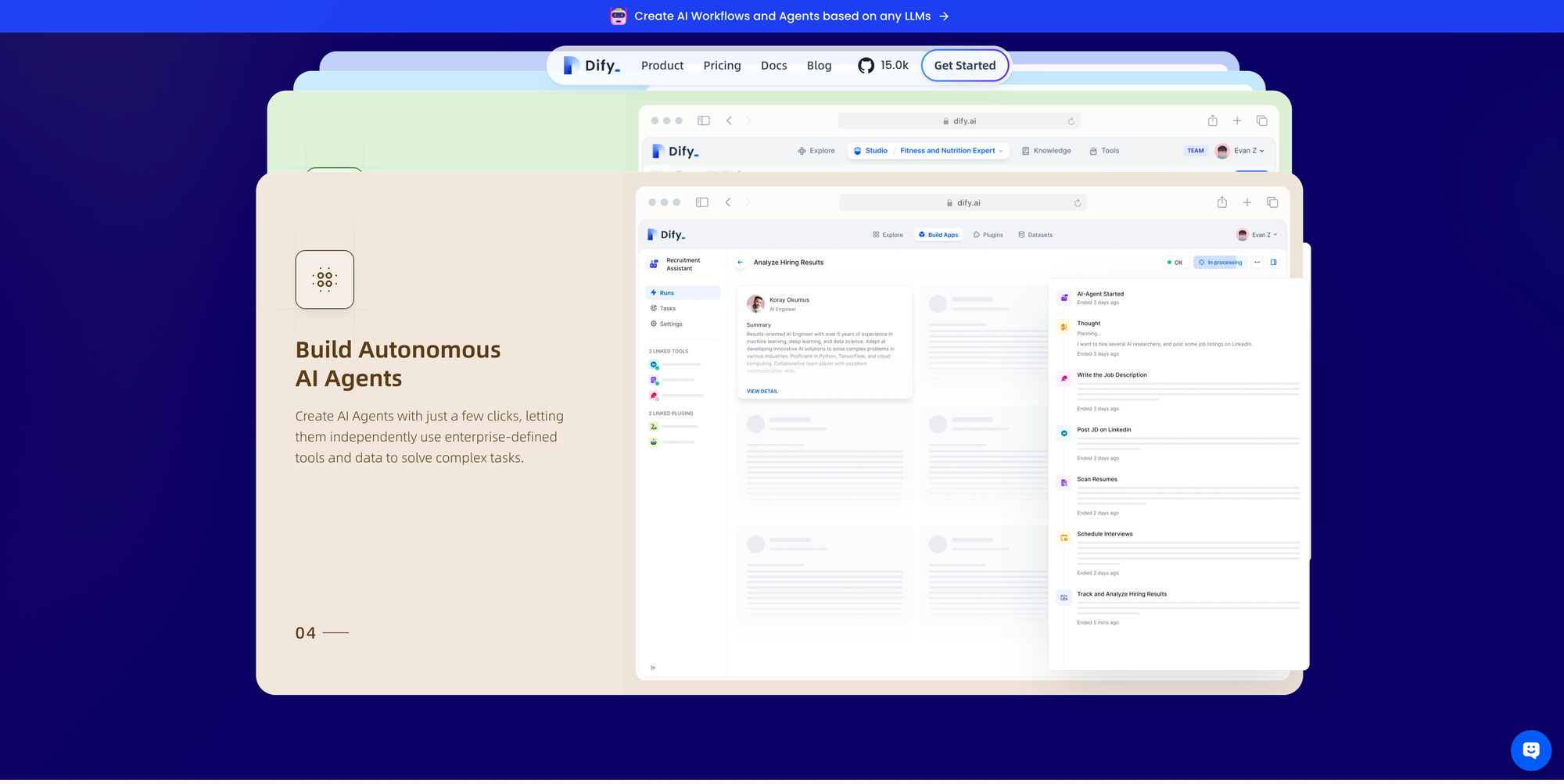Viewport: 1564px width, 784px height.
Task: Open the chat support widget
Action: 1530,751
